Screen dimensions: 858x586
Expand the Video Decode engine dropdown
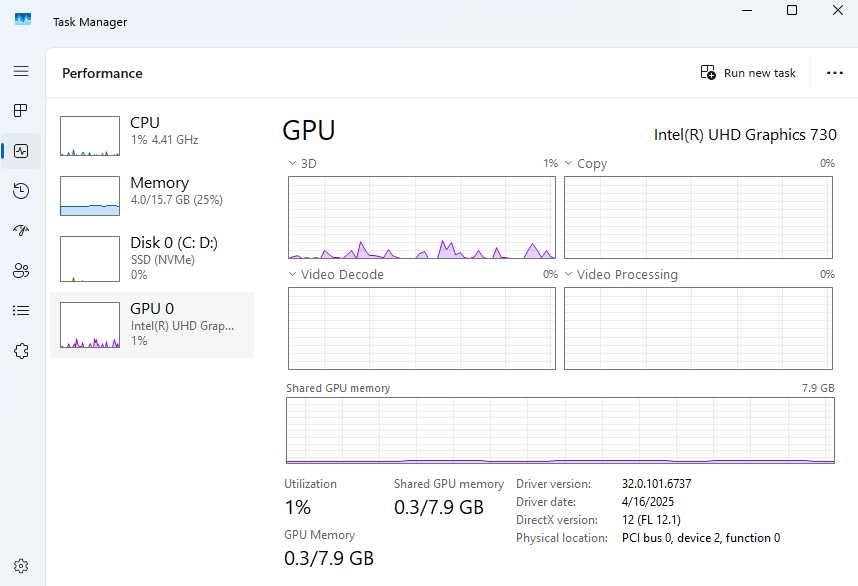(335, 274)
